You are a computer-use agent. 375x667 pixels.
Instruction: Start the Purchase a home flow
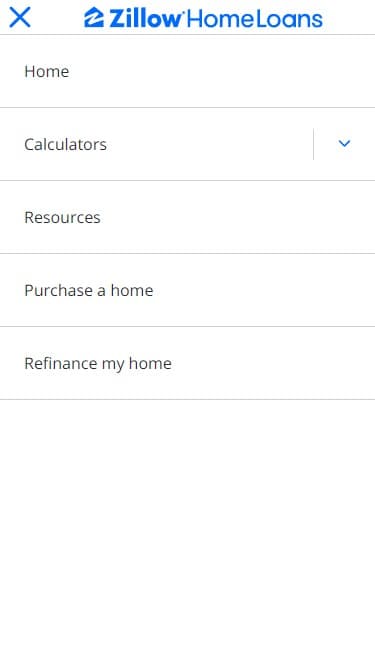(x=188, y=291)
